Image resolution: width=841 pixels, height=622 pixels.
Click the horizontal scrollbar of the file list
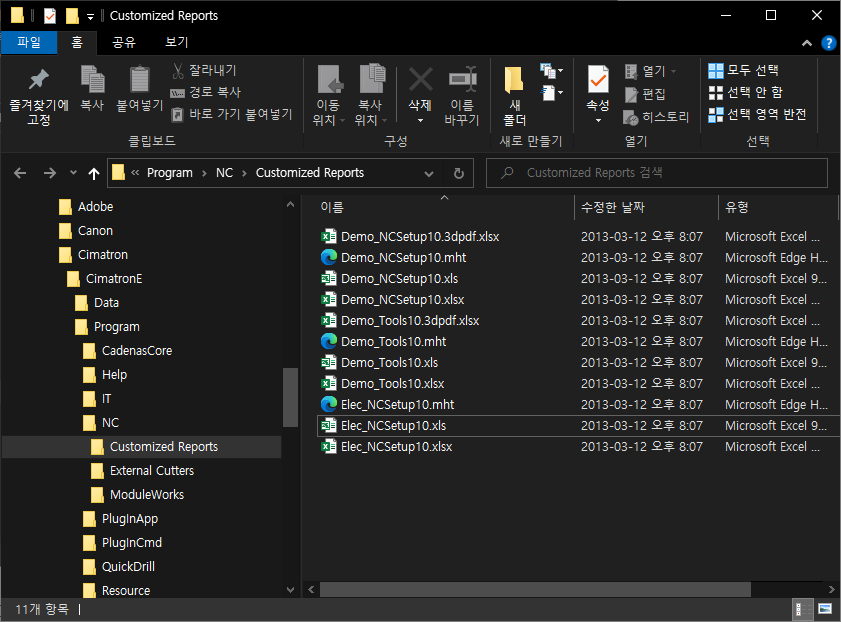tap(535, 589)
